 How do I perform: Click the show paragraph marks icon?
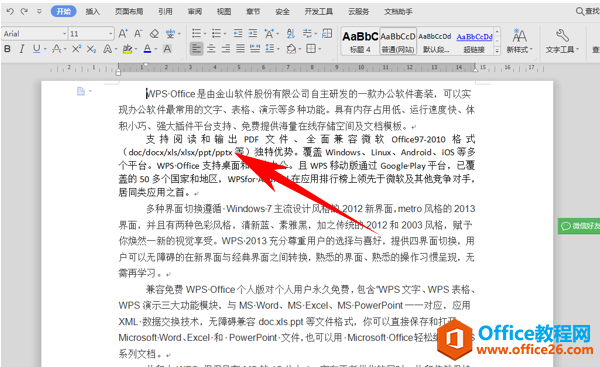307,34
